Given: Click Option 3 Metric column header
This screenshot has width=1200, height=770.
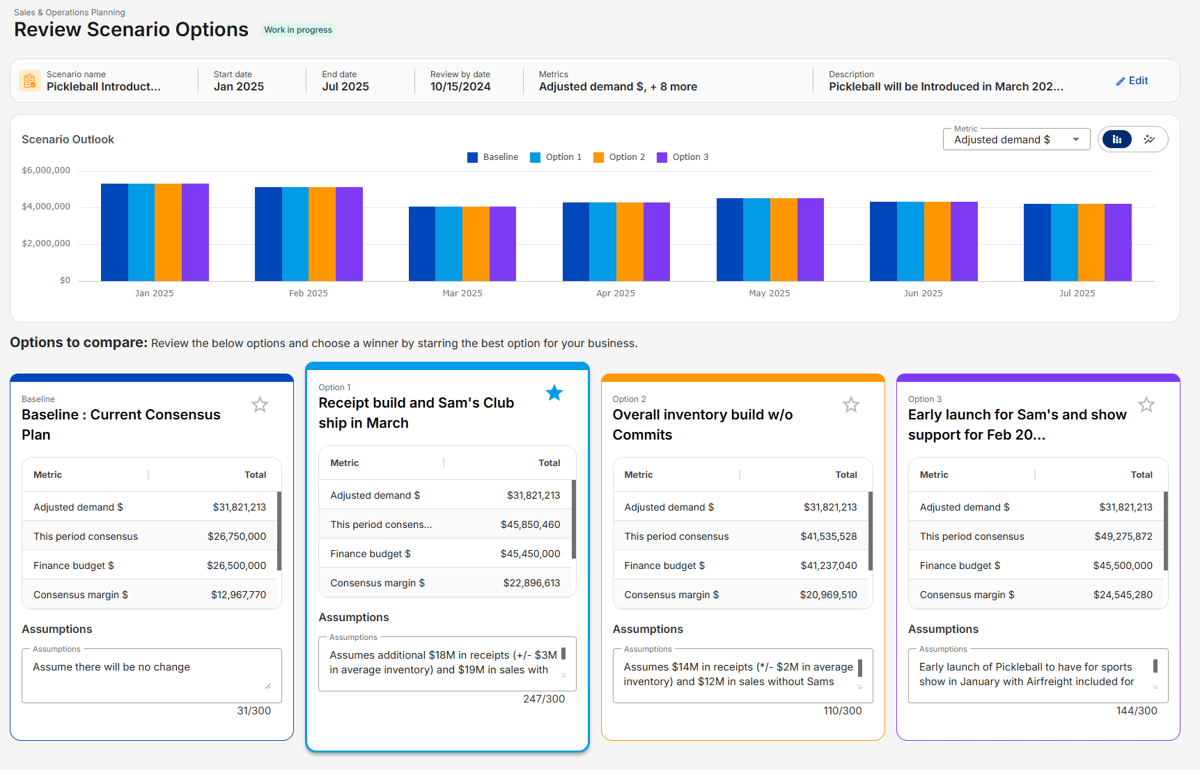Looking at the screenshot, I should pos(934,475).
